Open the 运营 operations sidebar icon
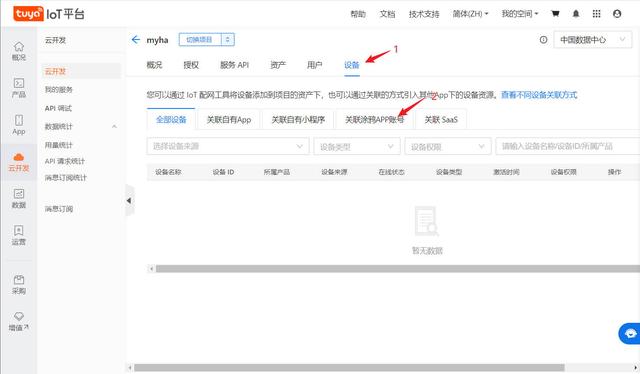The width and height of the screenshot is (640, 374). click(19, 235)
